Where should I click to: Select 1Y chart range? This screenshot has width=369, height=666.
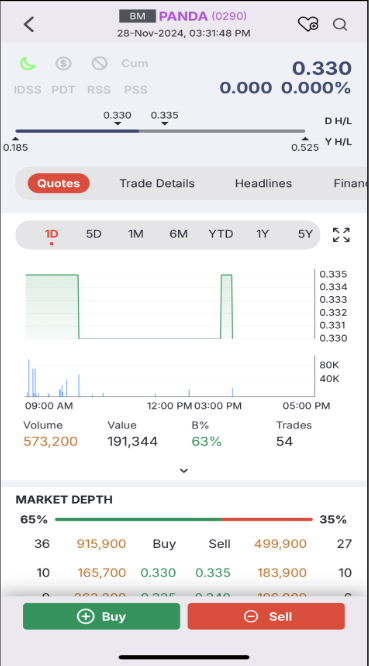coord(262,234)
